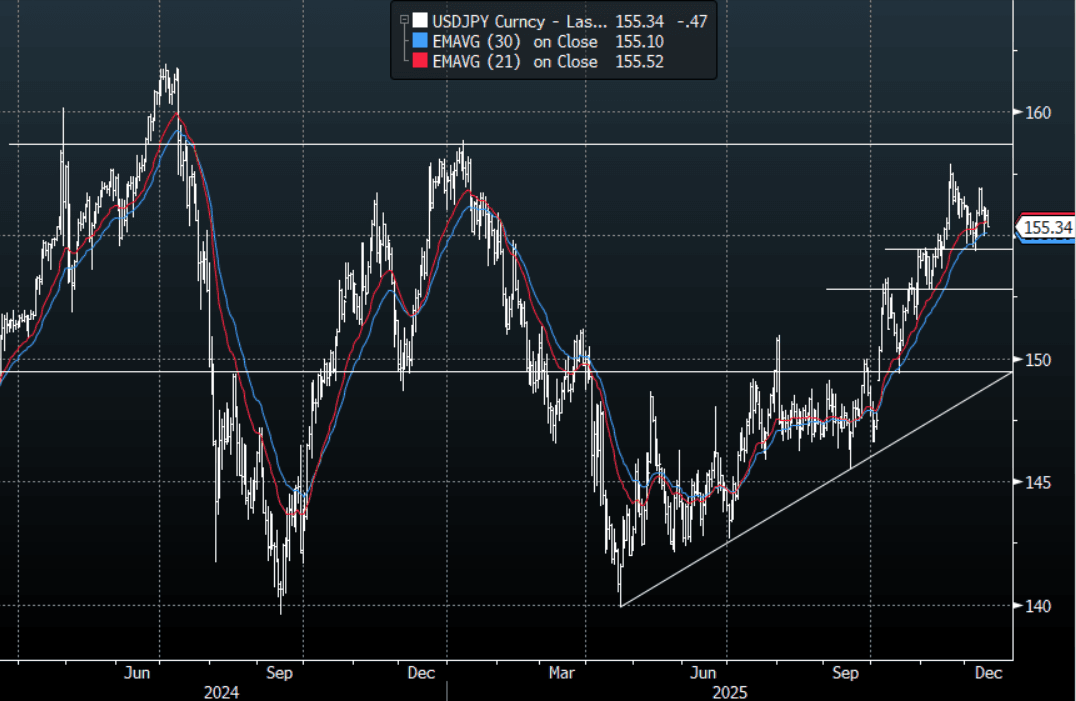
Task: Click the white USDJPY series color swatch
Action: (x=420, y=21)
